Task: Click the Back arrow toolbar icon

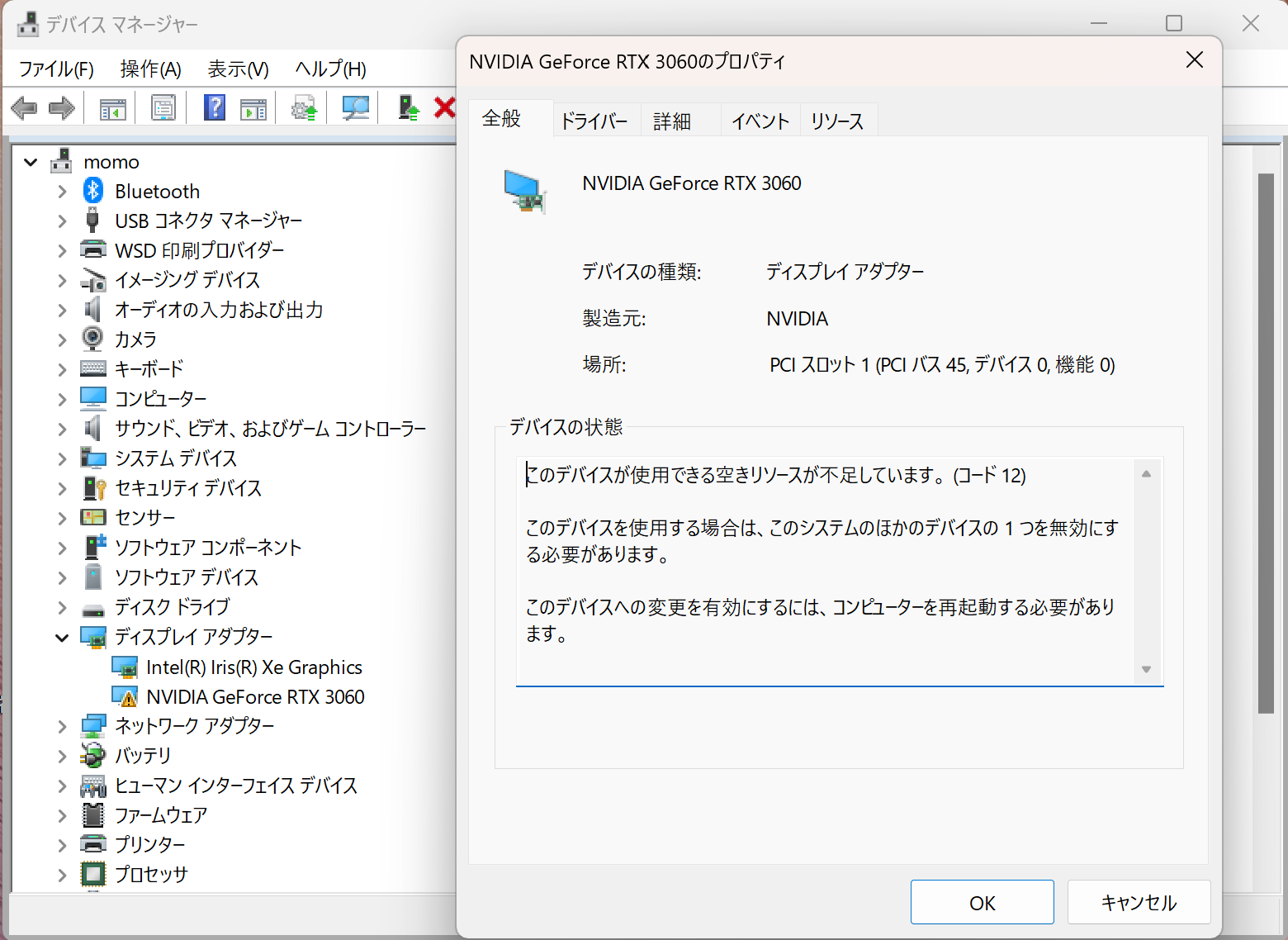Action: (x=24, y=107)
